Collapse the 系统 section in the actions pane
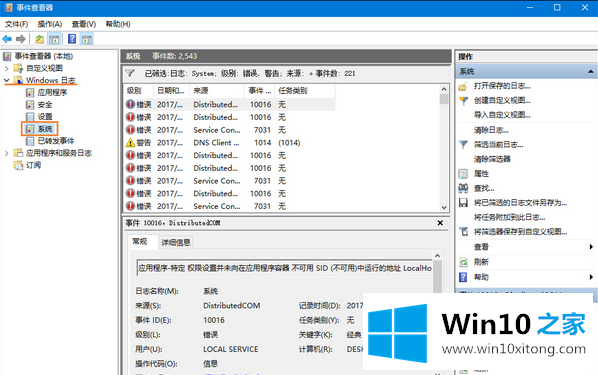The height and width of the screenshot is (375, 598). click(x=590, y=71)
